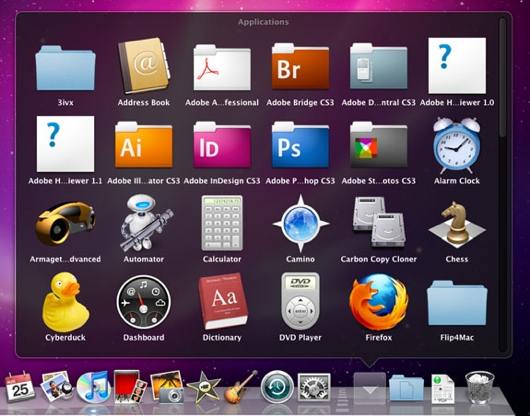Launch iTunes from the Dock
This screenshot has height=416, width=530.
tap(93, 387)
